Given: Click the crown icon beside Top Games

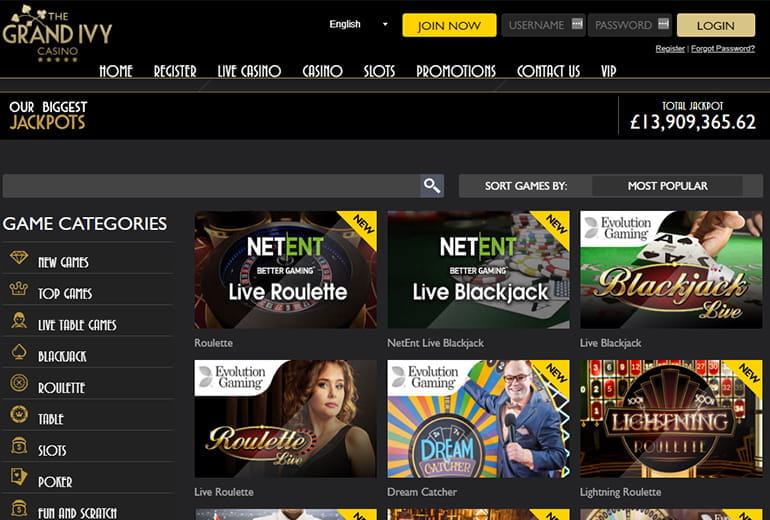Looking at the screenshot, I should 19,288.
